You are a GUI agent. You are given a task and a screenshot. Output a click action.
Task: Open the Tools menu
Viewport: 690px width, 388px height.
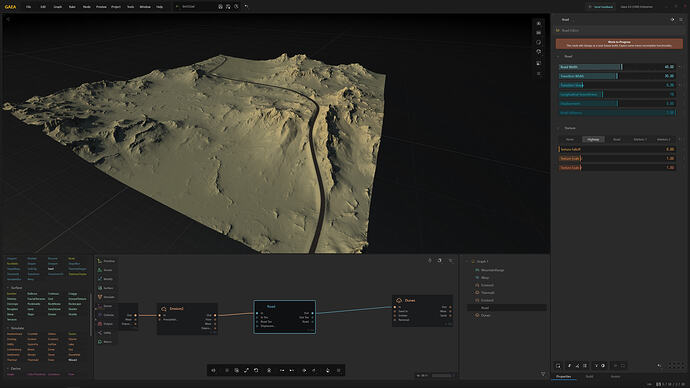coord(130,7)
